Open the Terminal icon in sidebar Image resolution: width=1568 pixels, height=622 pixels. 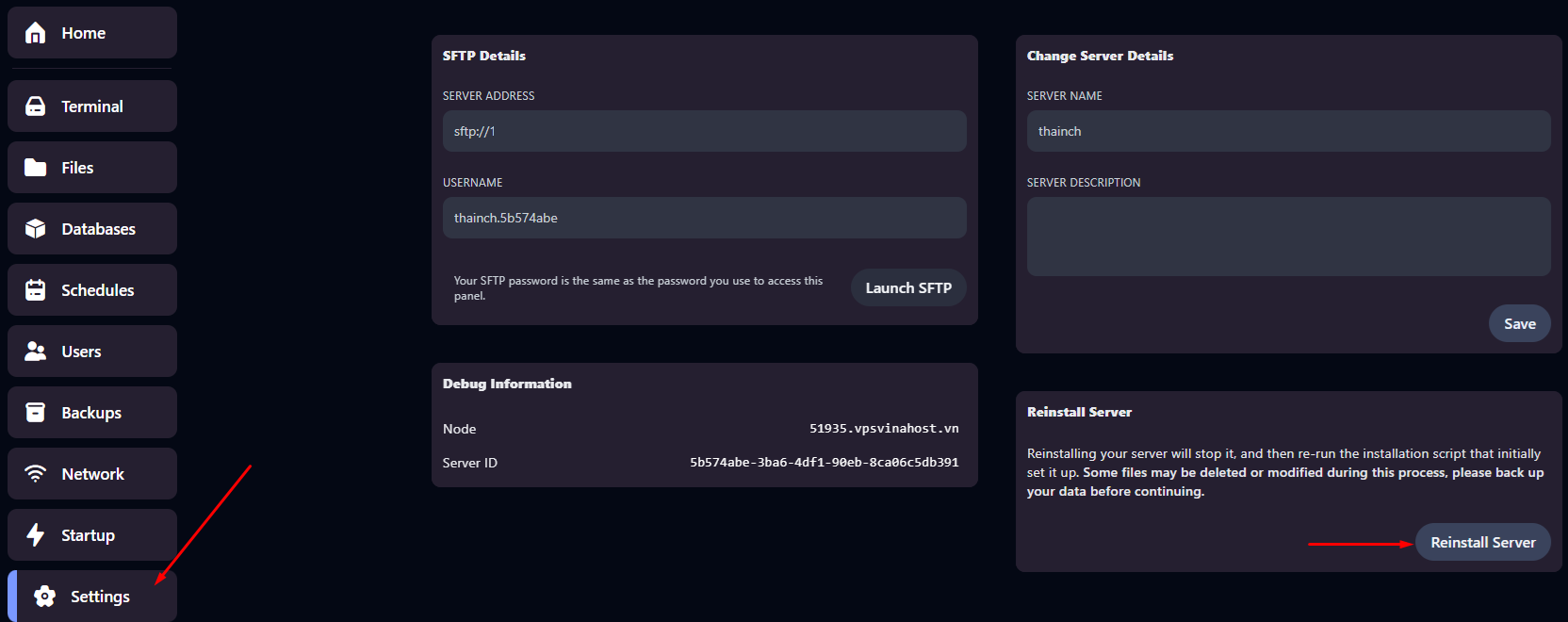[36, 106]
